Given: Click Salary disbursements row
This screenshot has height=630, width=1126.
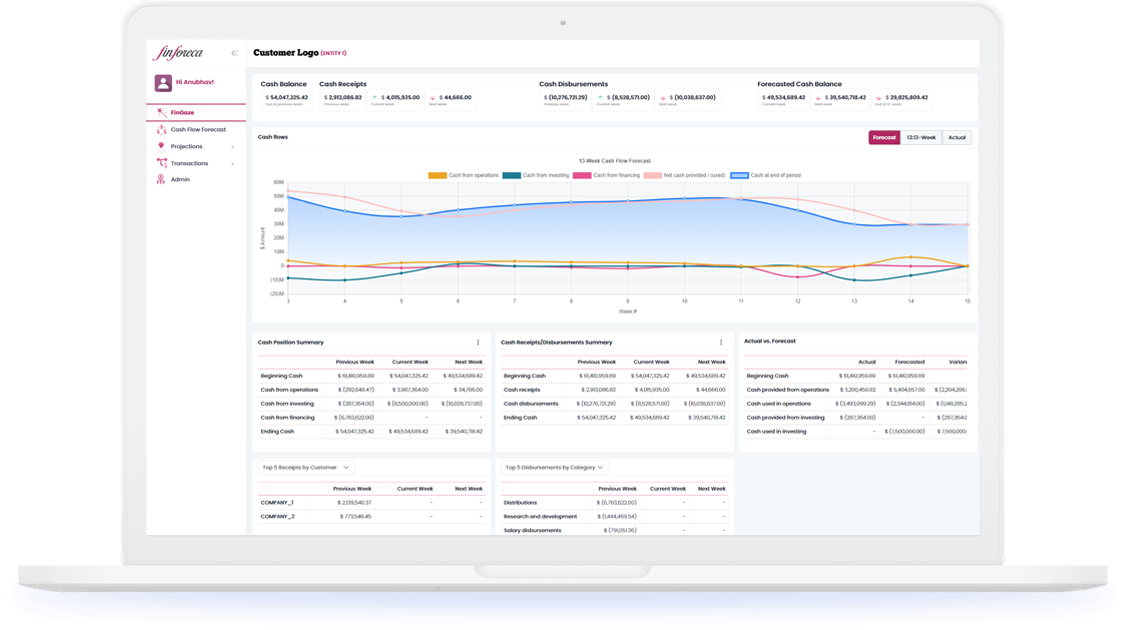Looking at the screenshot, I should point(615,530).
